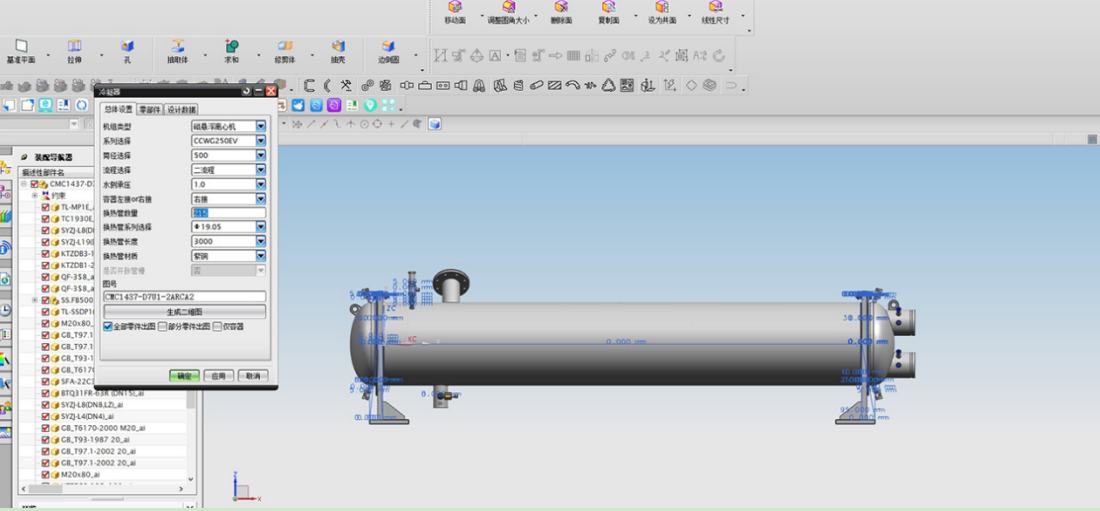Click the 删除面 (Delete Face) icon

(x=561, y=8)
